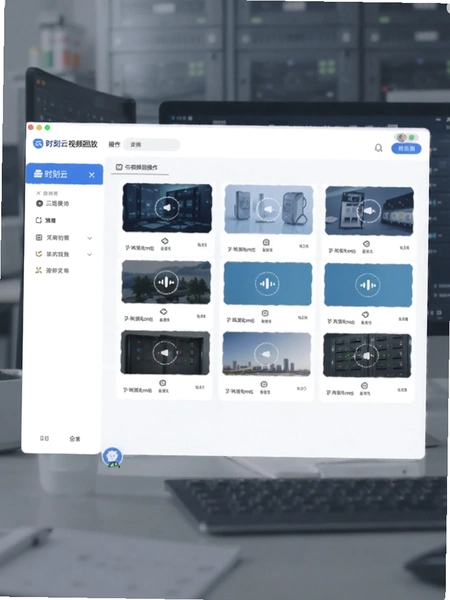The width and height of the screenshot is (450, 600).
Task: Focus the search field in the header
Action: [152, 145]
